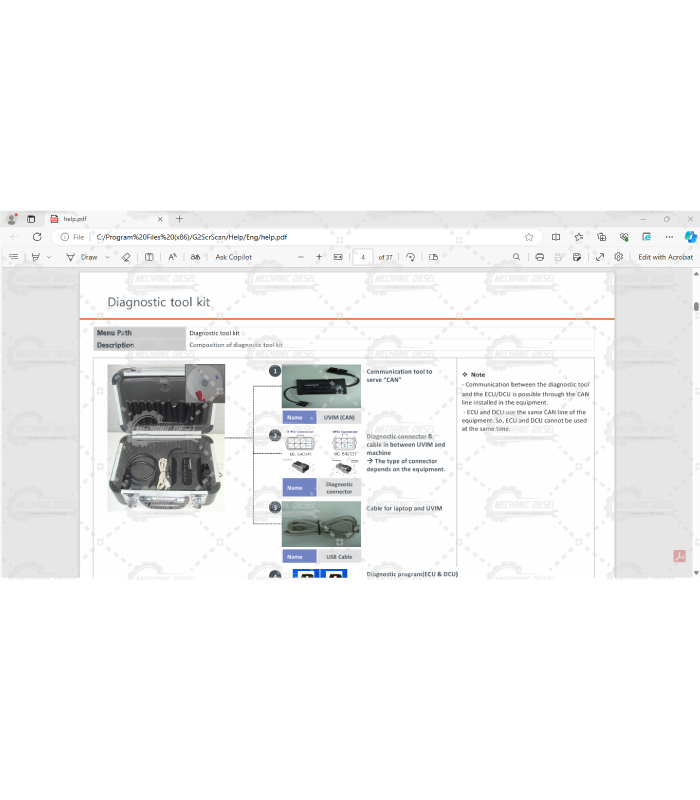
Task: Click the Ask Copilot button
Action: [x=233, y=257]
